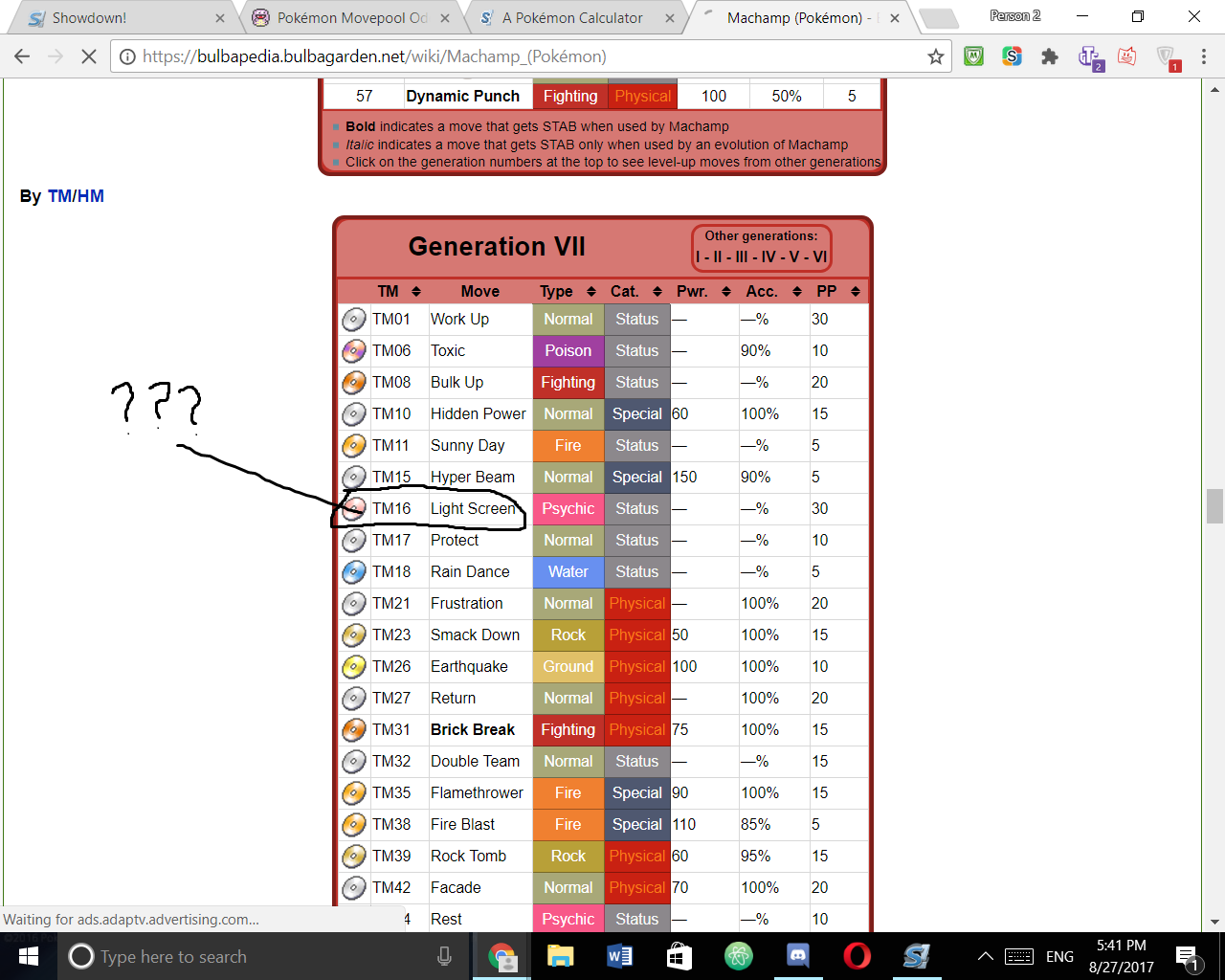Click the Water type cell for Rain Dance

(x=568, y=572)
